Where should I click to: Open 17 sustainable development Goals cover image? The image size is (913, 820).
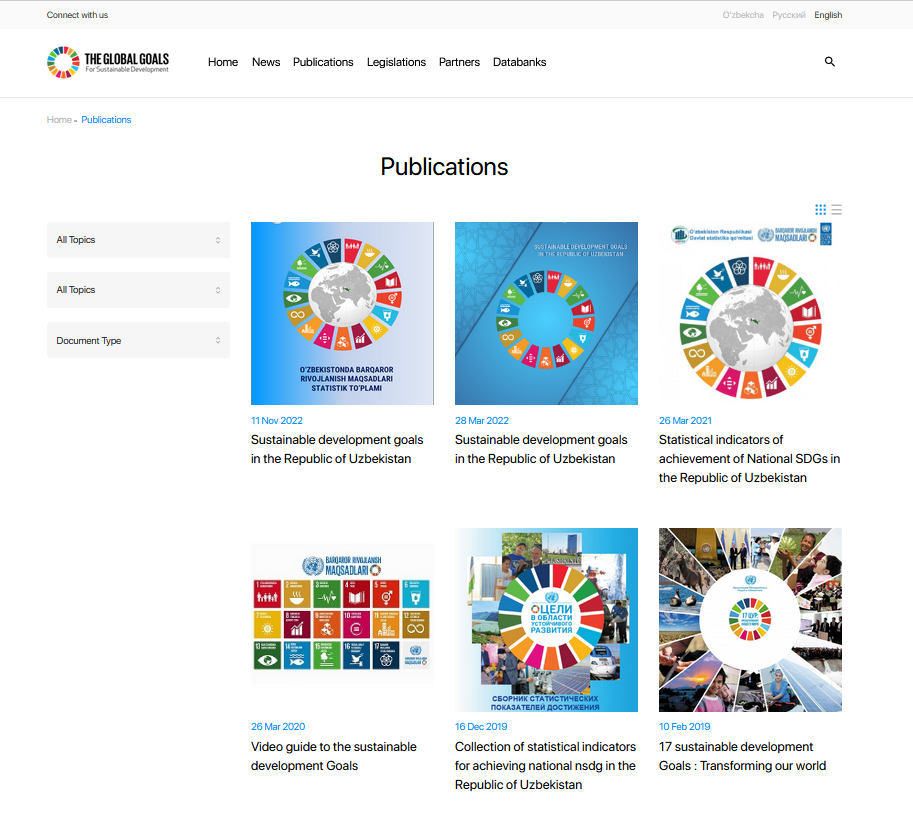[x=750, y=620]
